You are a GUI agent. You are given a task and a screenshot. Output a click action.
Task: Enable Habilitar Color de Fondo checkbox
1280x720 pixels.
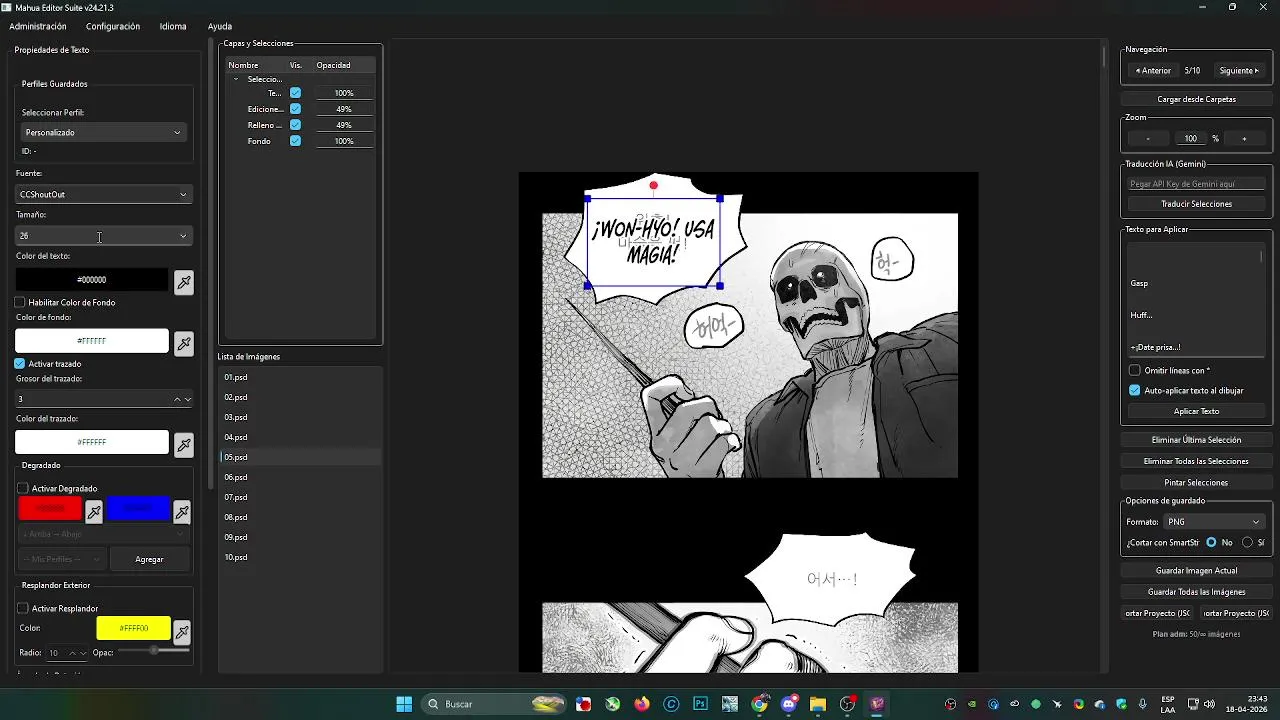20,302
